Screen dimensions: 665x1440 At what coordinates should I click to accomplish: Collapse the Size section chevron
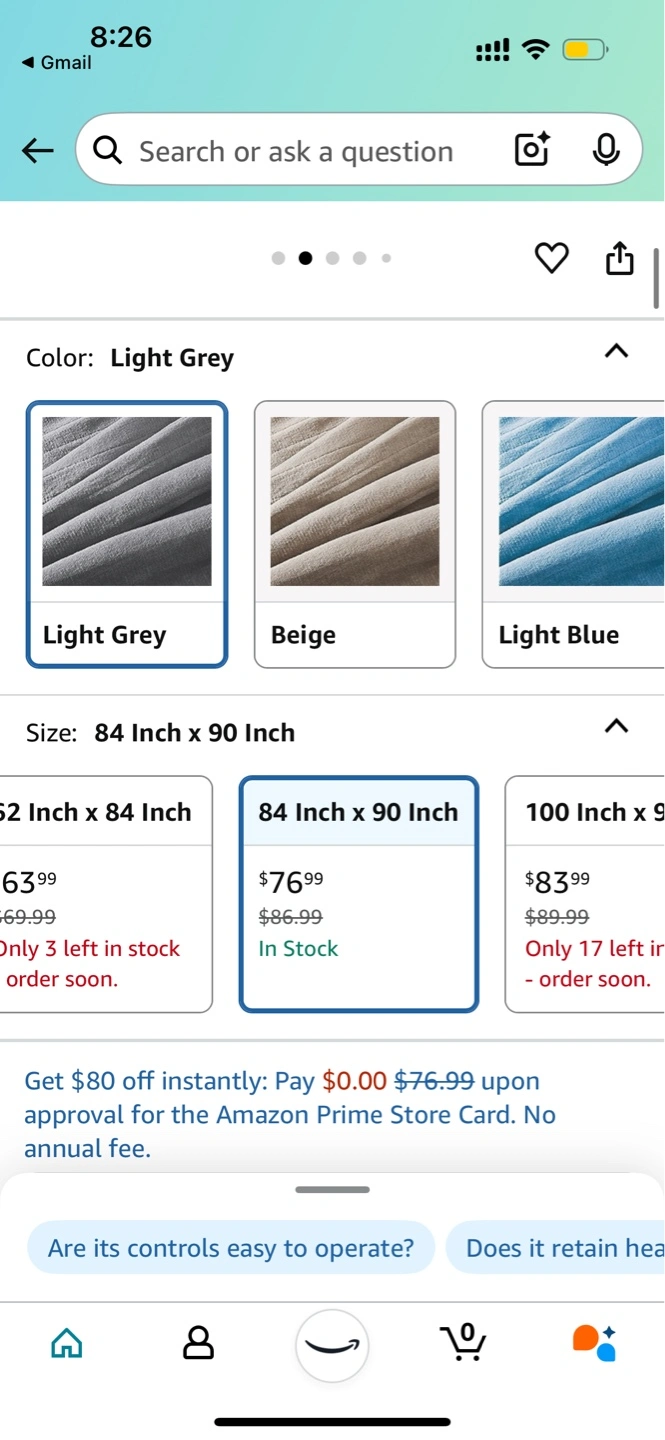(617, 726)
